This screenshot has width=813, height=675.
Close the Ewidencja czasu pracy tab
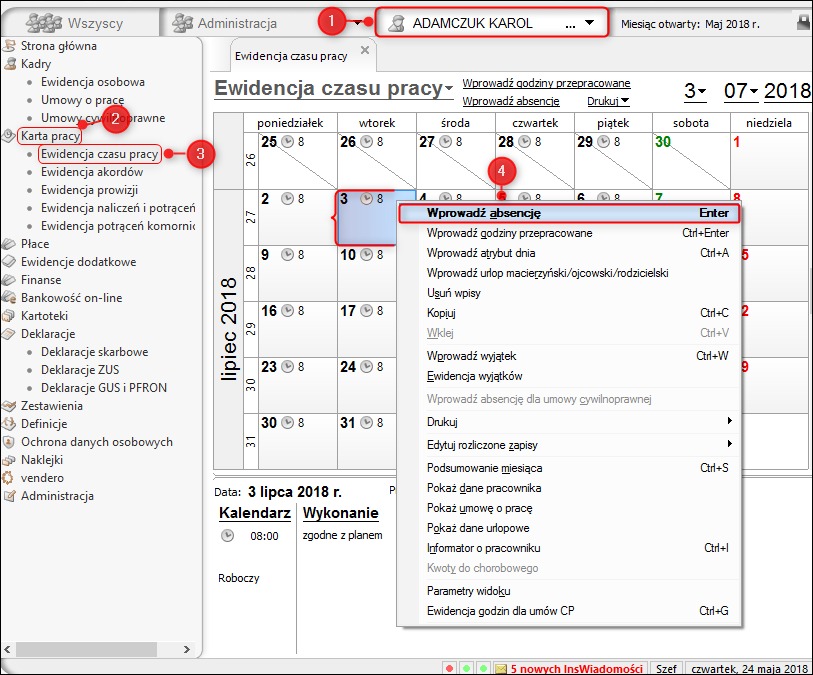click(x=365, y=50)
